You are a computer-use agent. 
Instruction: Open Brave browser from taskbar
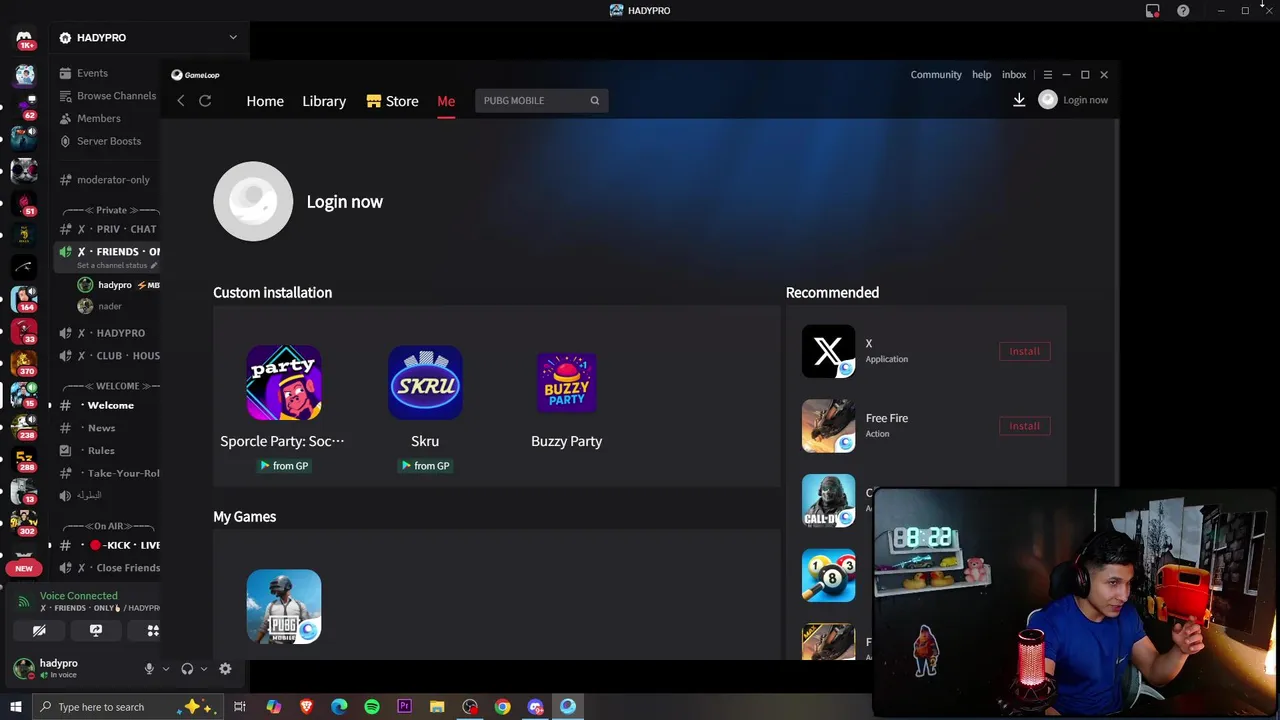click(x=306, y=707)
